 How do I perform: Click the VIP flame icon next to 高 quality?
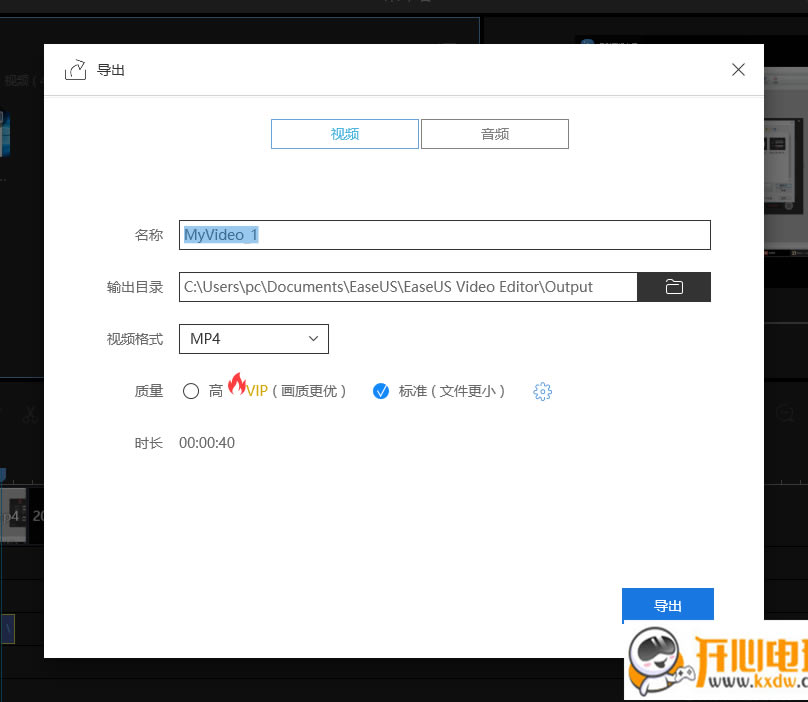coord(238,385)
